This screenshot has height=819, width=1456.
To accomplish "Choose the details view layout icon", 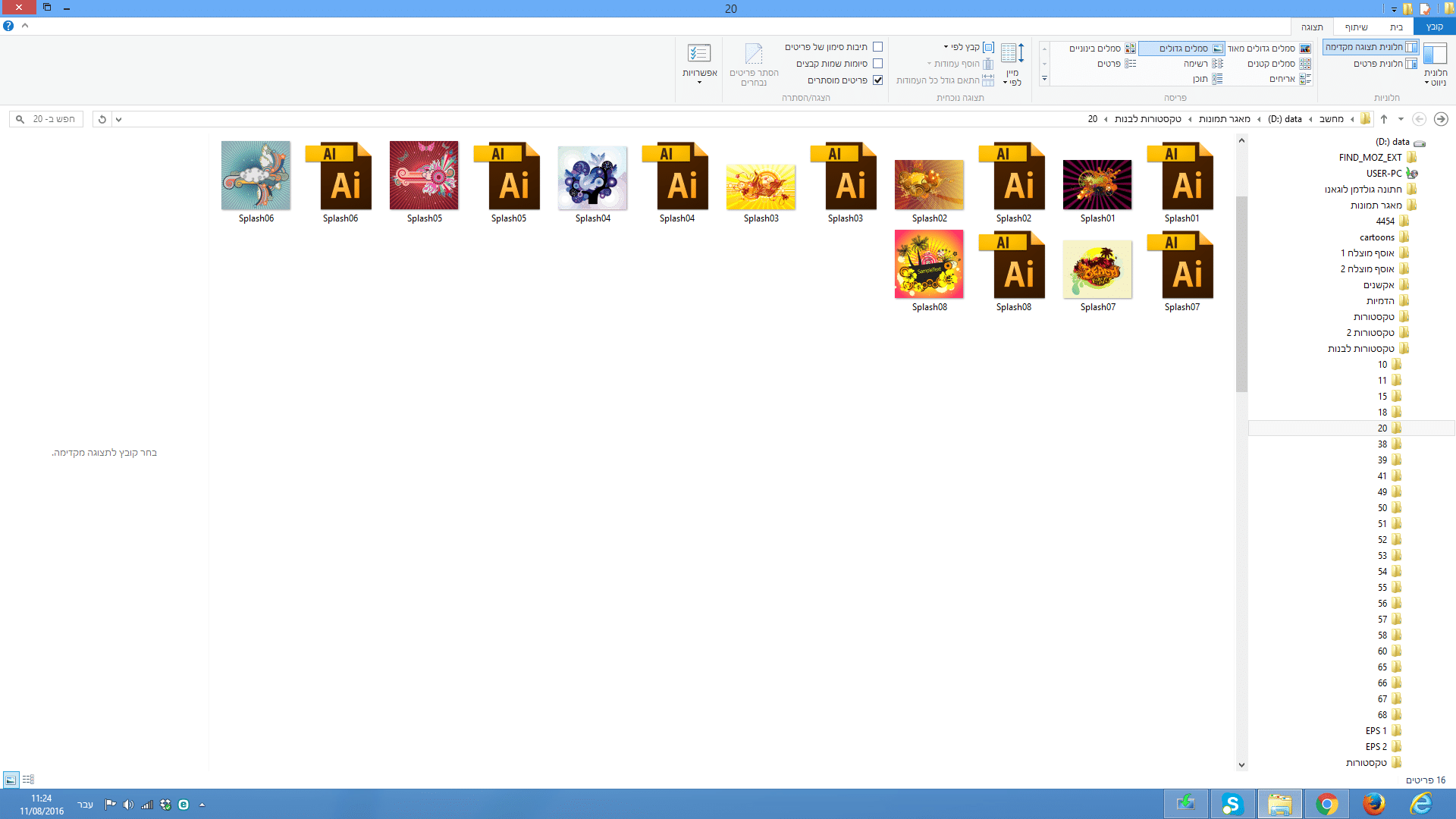I will coord(1116,64).
